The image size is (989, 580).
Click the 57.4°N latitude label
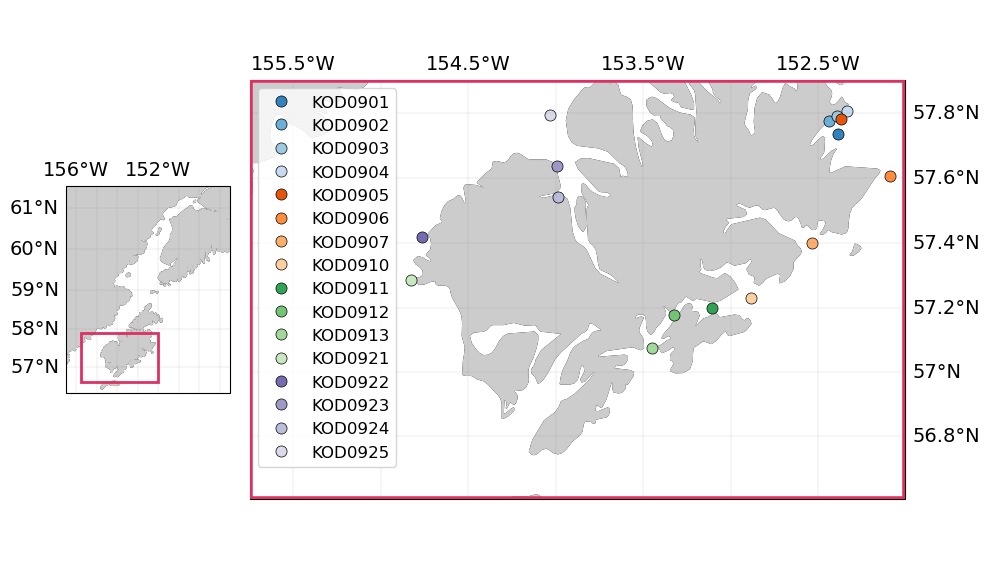click(x=945, y=242)
